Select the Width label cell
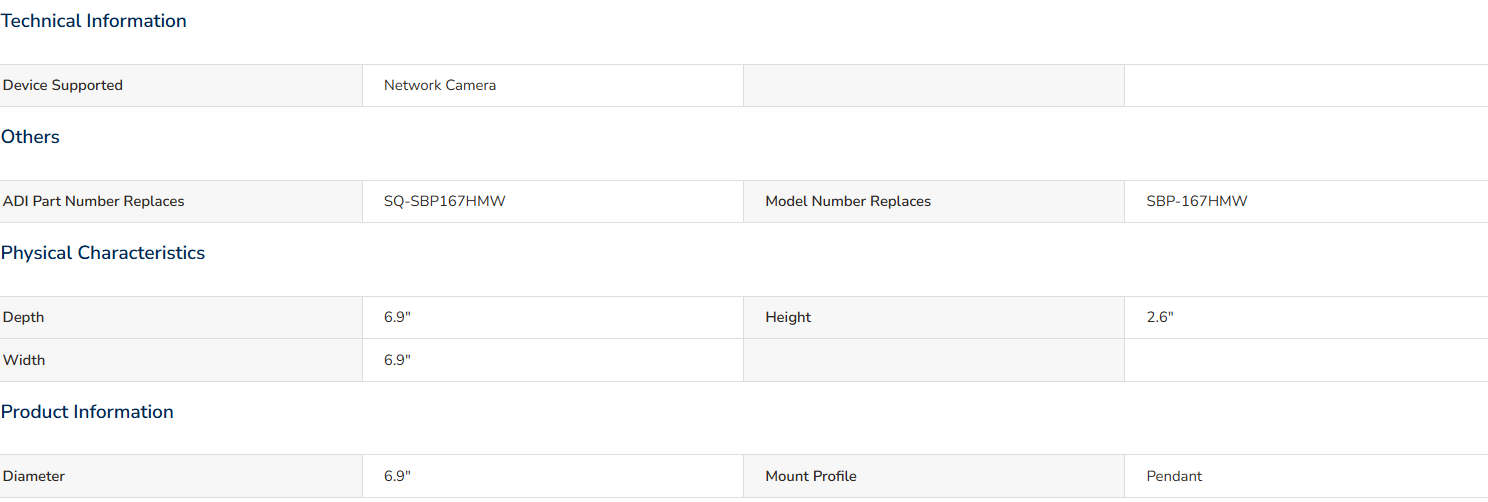The width and height of the screenshot is (1488, 502). point(181,361)
